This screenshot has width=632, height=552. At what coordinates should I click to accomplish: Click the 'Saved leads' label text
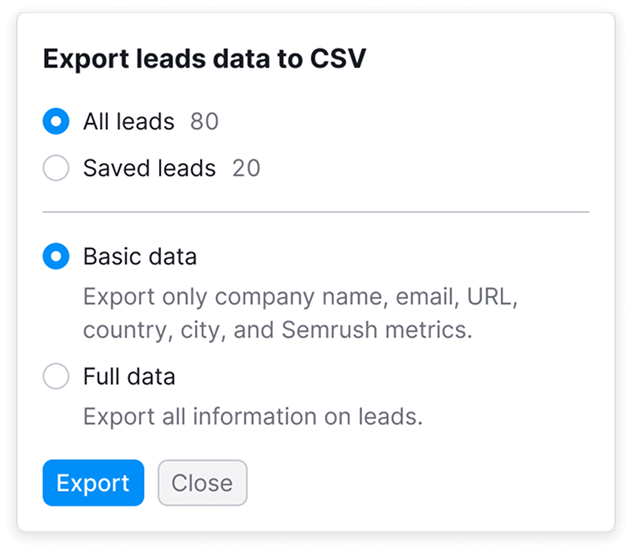tap(149, 168)
